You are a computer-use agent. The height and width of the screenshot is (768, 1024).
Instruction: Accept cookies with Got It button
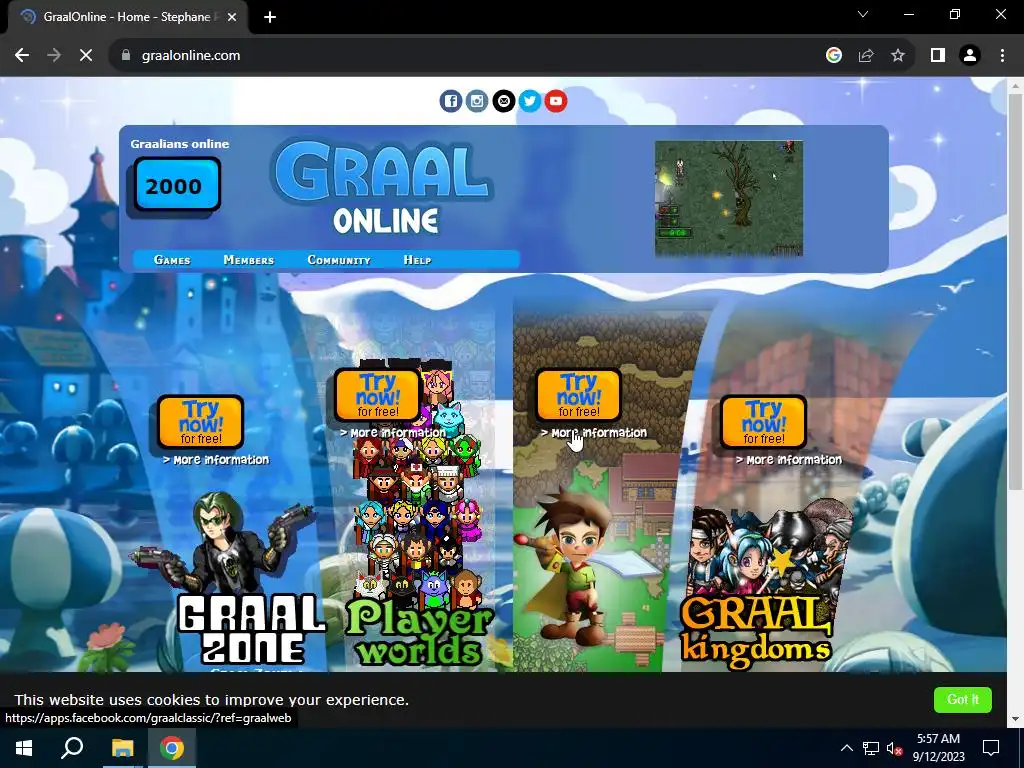click(963, 699)
